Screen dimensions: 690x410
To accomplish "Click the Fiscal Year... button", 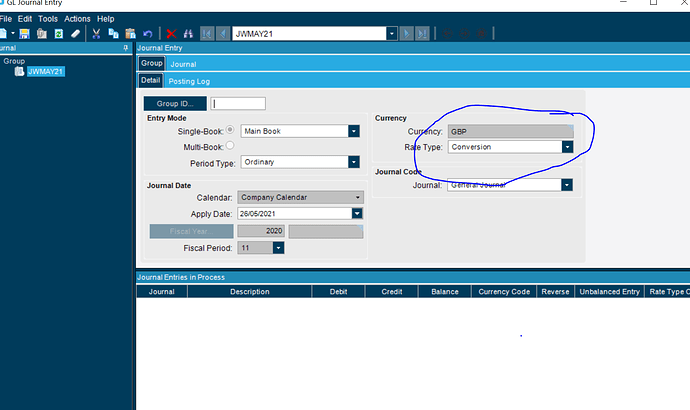I will tap(191, 231).
